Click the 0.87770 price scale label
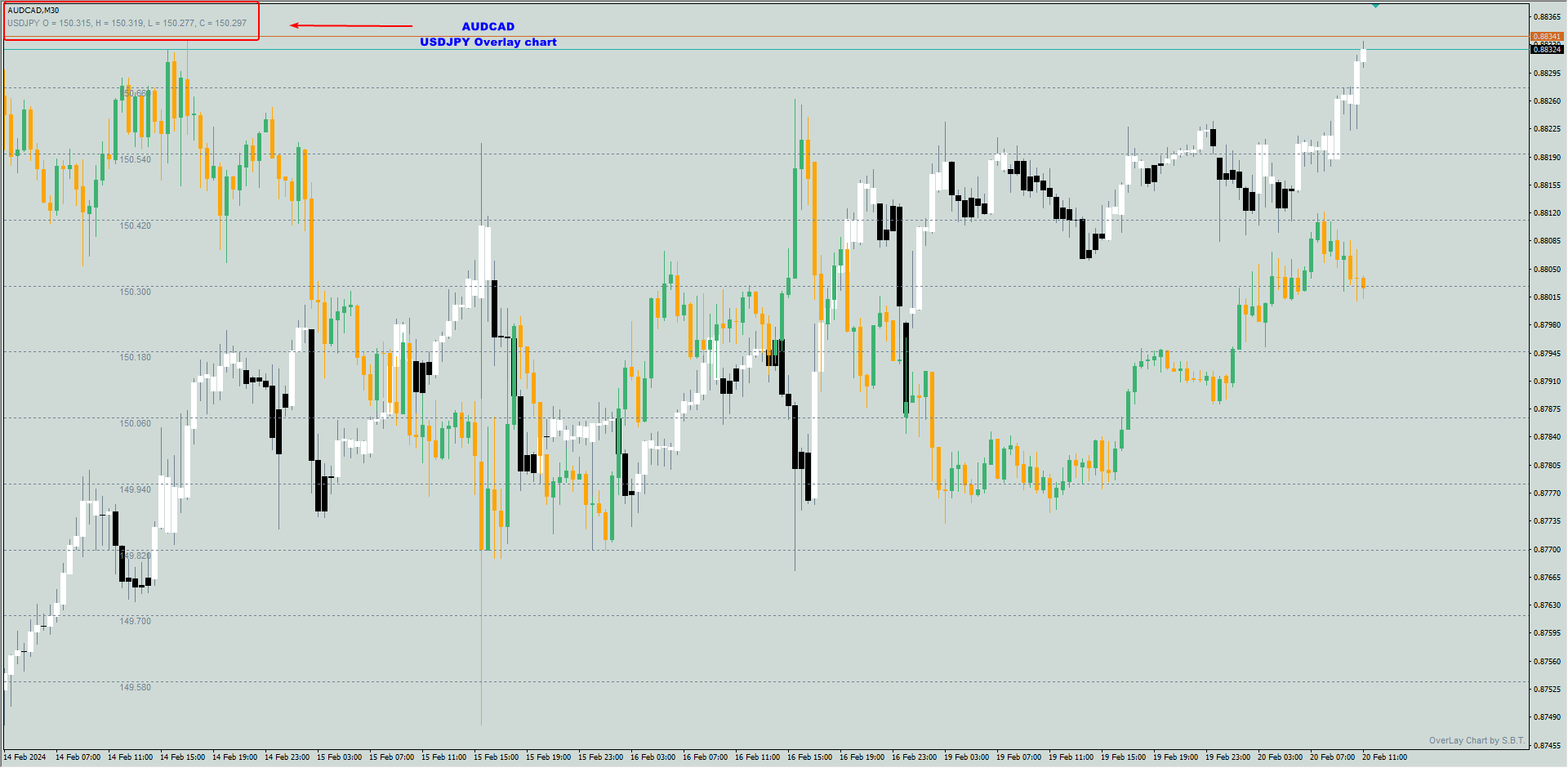This screenshot has width=1568, height=768. pyautogui.click(x=1548, y=493)
